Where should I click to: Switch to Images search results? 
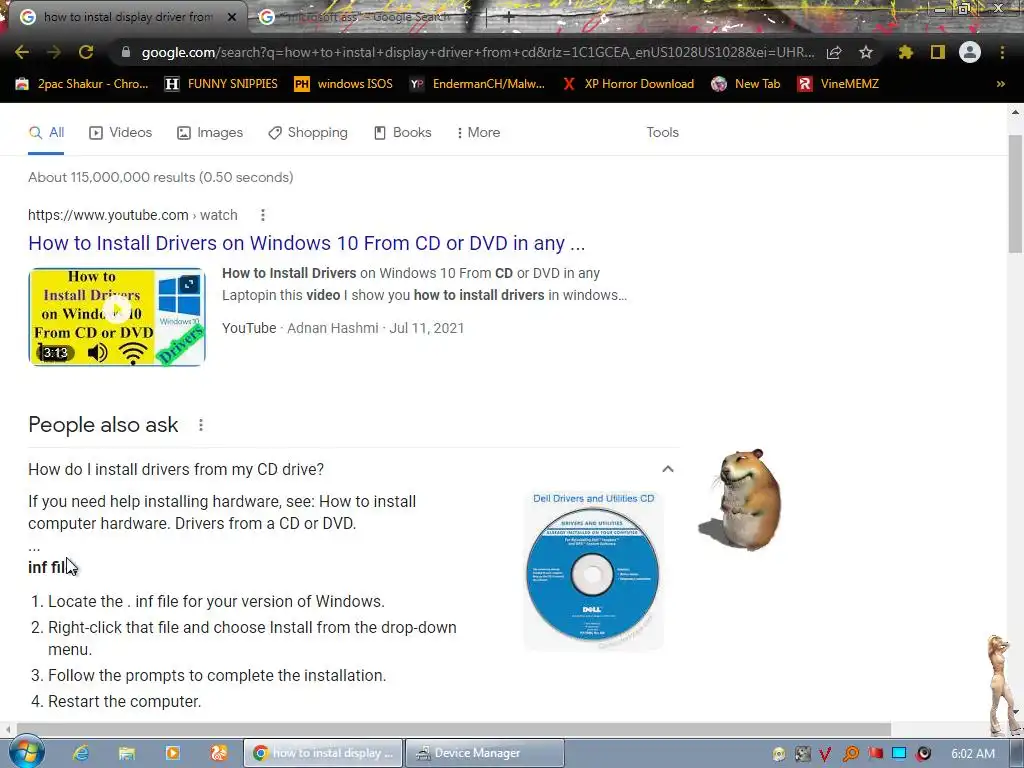[x=210, y=133]
